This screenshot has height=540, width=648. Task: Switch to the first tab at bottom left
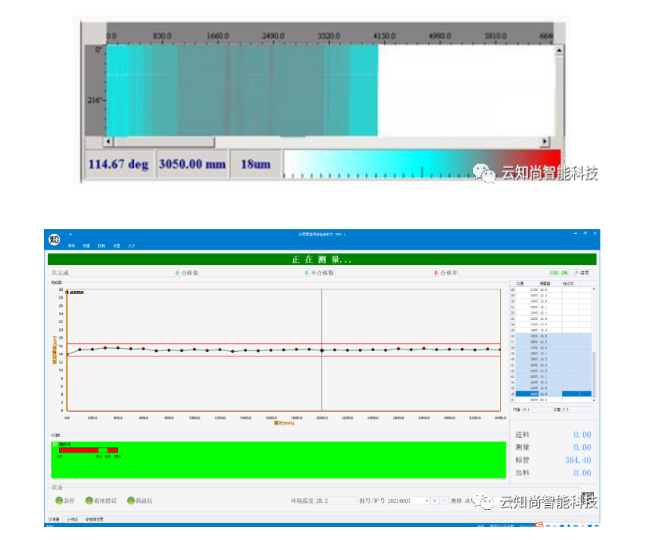(x=54, y=520)
